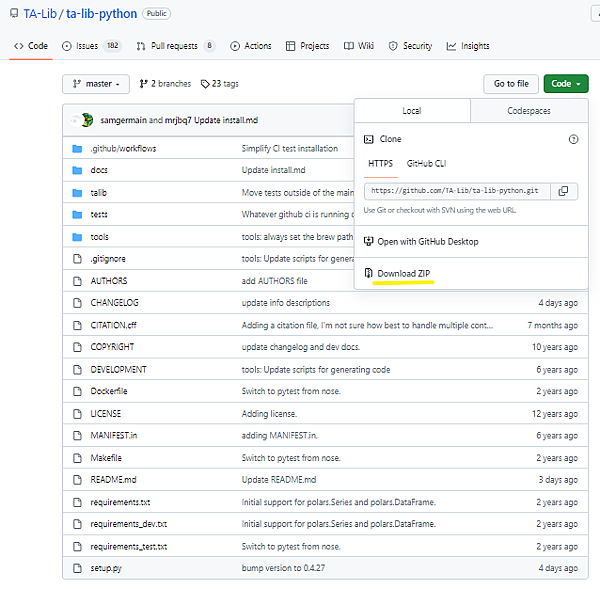The image size is (600, 589).
Task: Click the file icon next to Dockerfile
Action: click(77, 391)
